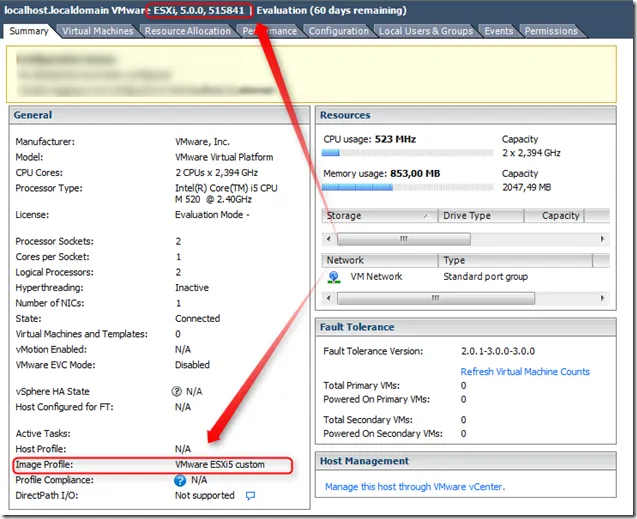Click the 'Evaluation Mode -' license value
The height and width of the screenshot is (519, 637).
click(212, 215)
